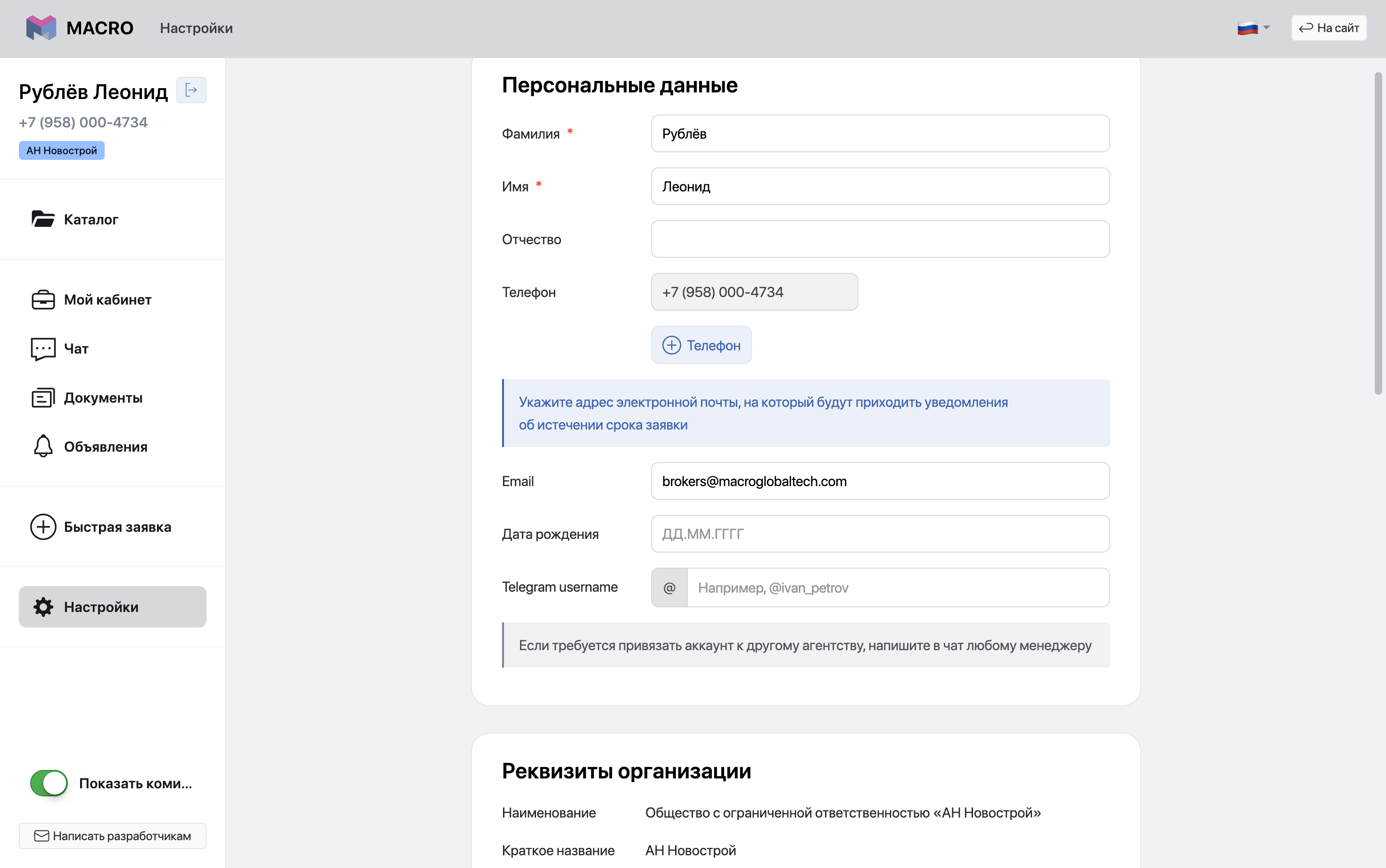Focus the Telegram username field

(898, 587)
